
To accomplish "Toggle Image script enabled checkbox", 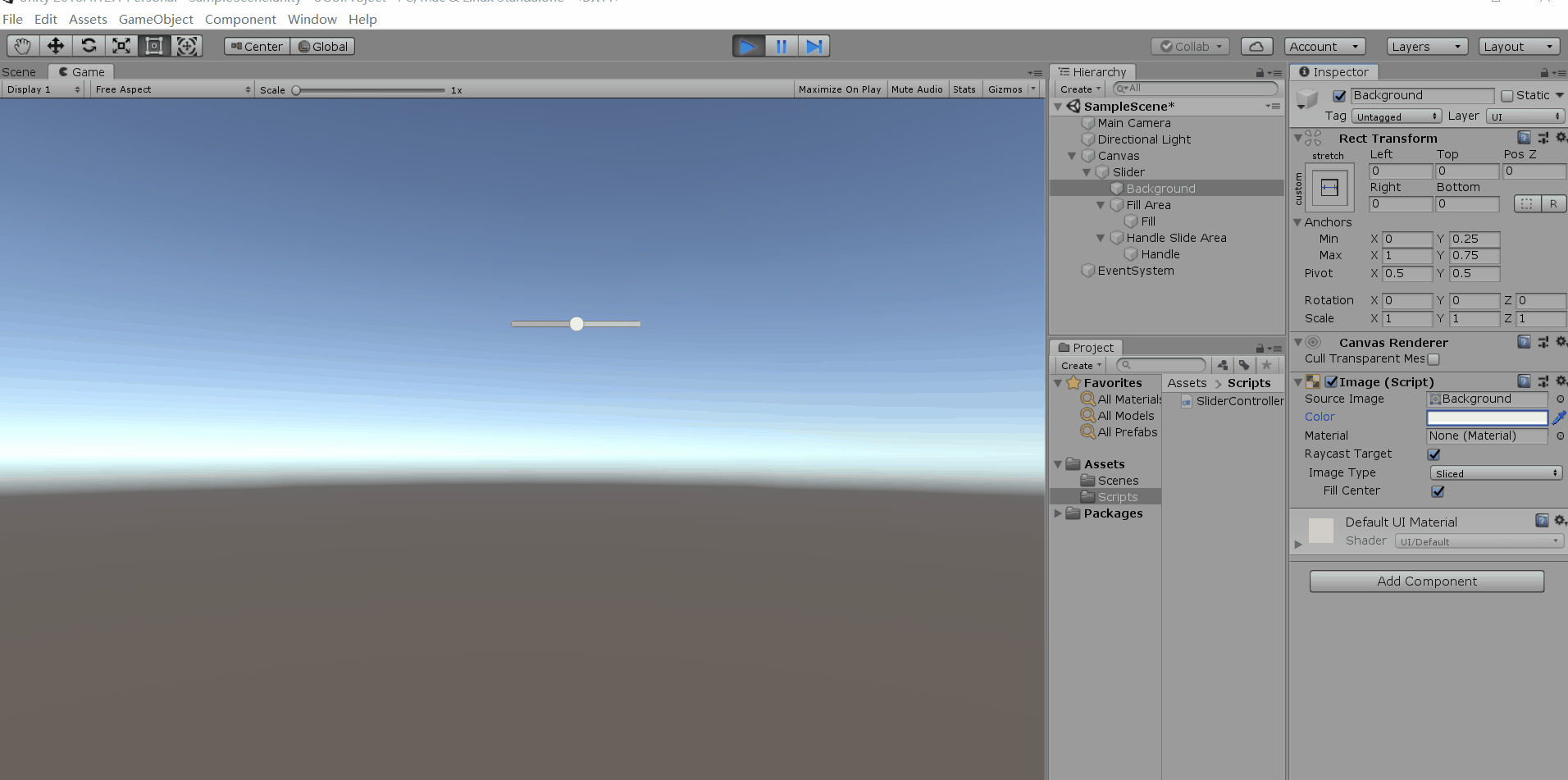I will tap(1331, 382).
